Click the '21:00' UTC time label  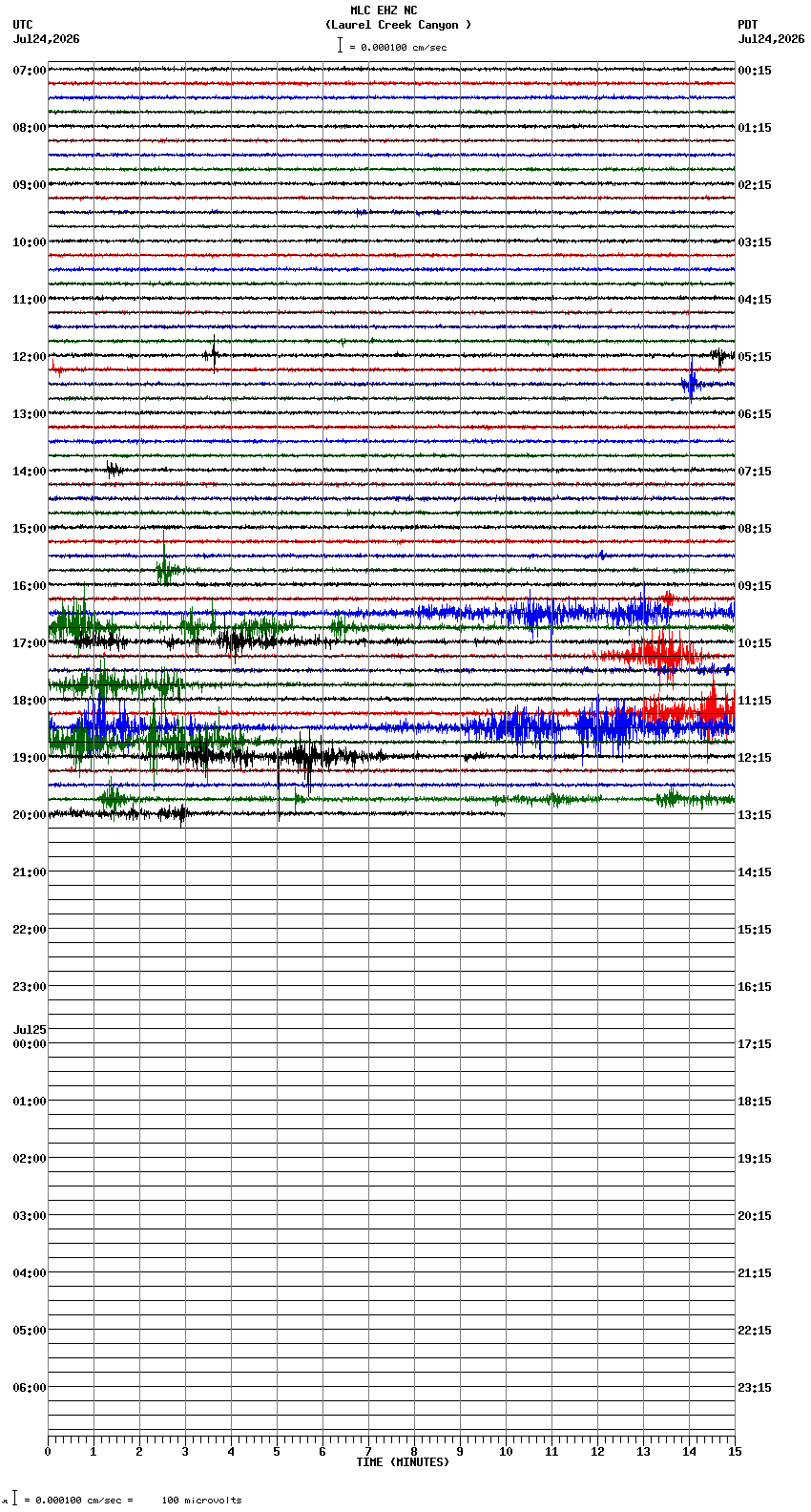[30, 872]
